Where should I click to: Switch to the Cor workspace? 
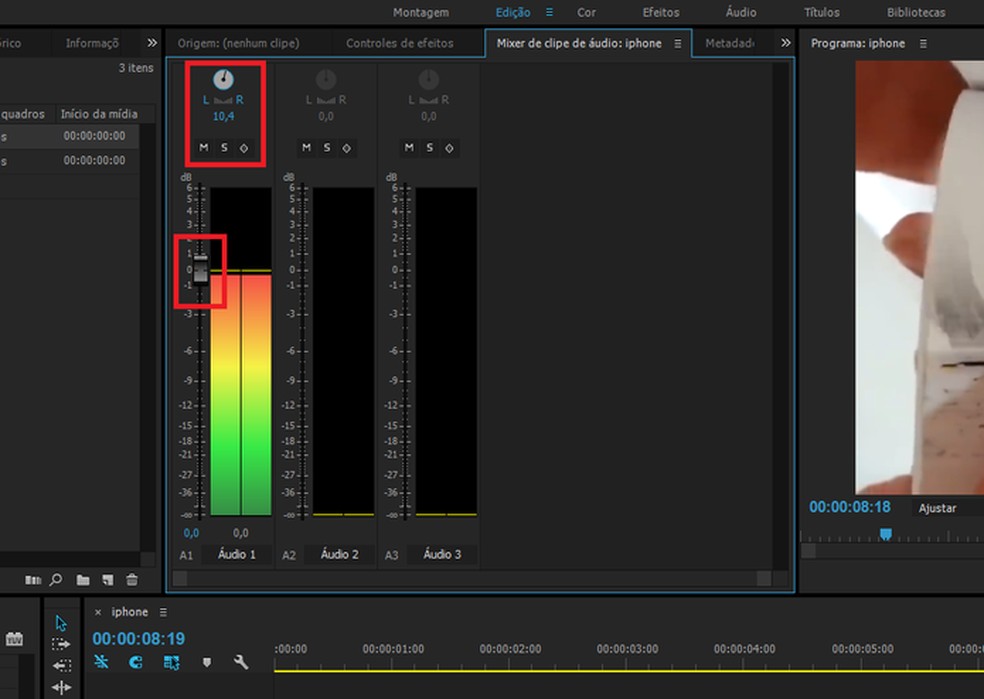(x=586, y=13)
